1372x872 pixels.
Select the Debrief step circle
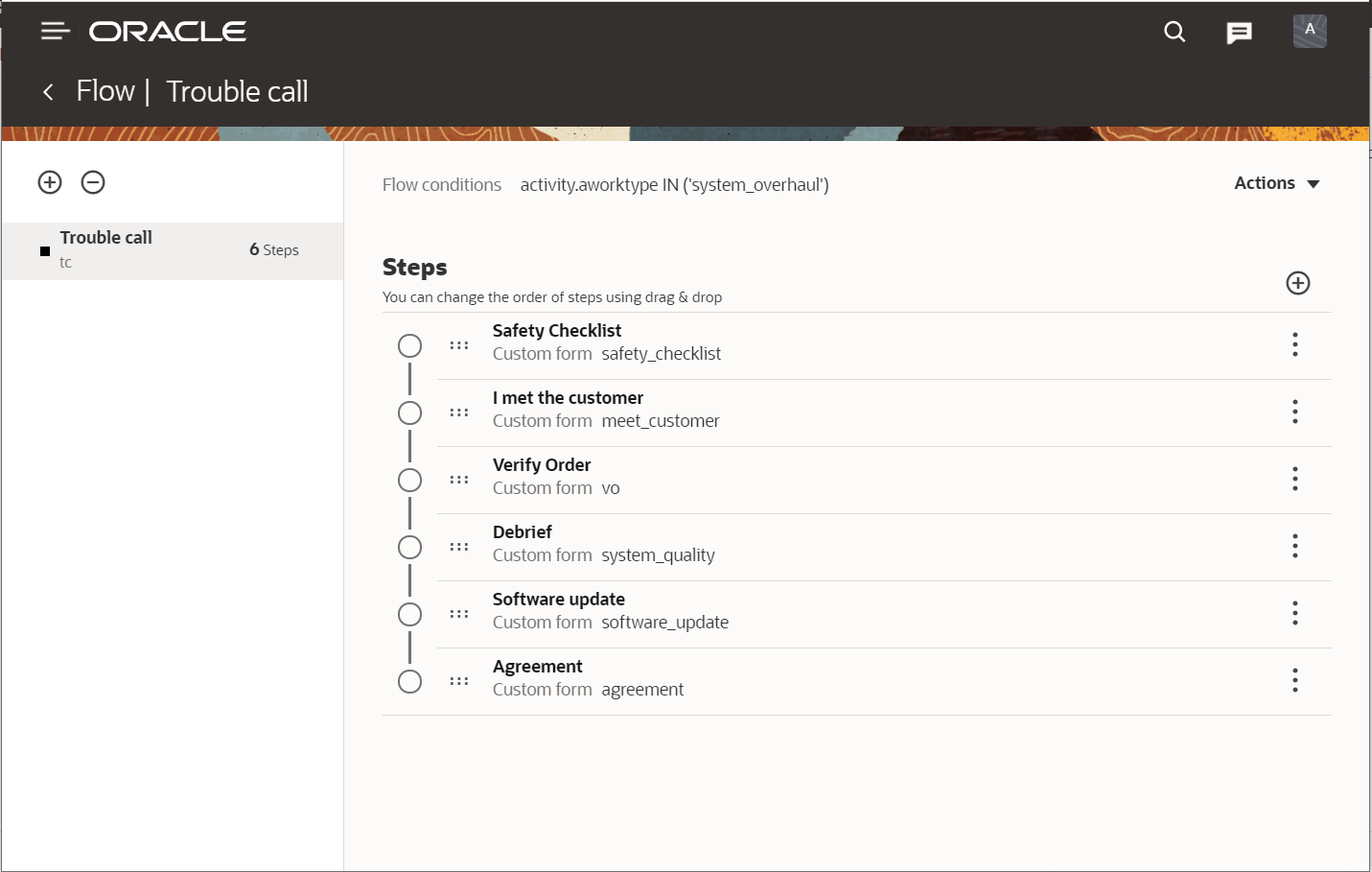point(409,547)
